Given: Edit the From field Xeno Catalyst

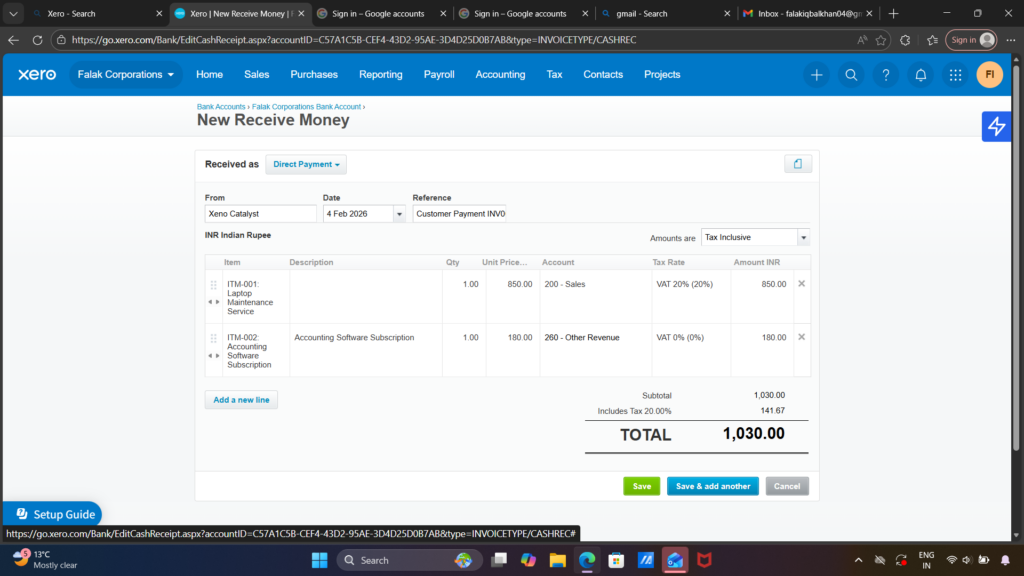Looking at the screenshot, I should pos(261,214).
